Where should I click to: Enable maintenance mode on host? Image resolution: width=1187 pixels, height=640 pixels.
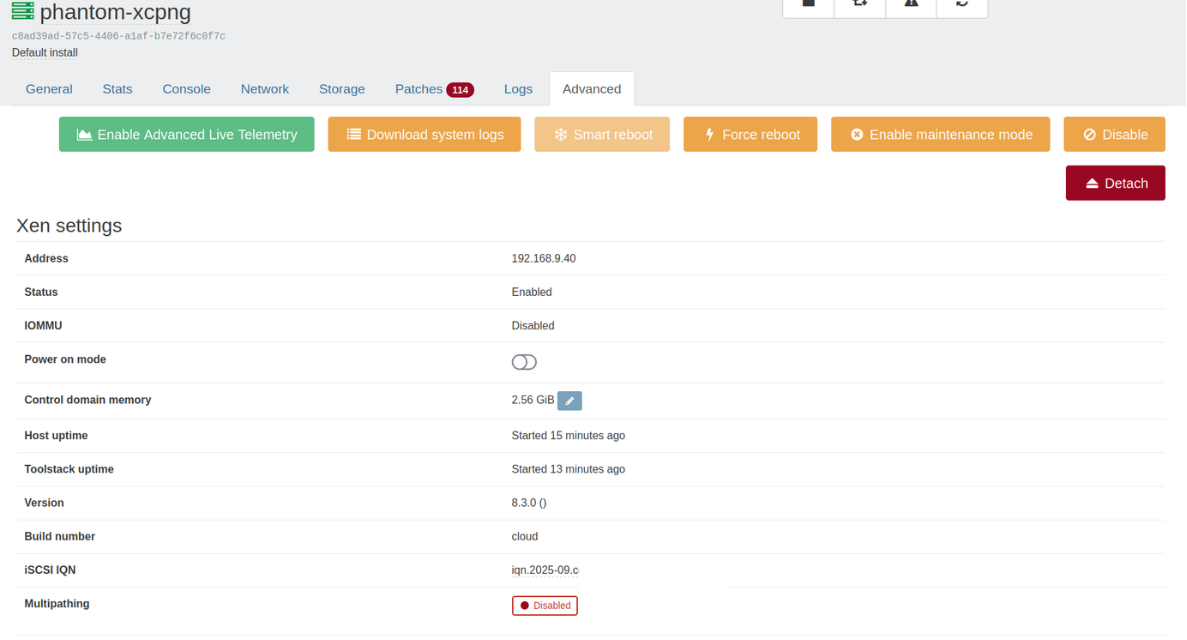click(x=940, y=135)
